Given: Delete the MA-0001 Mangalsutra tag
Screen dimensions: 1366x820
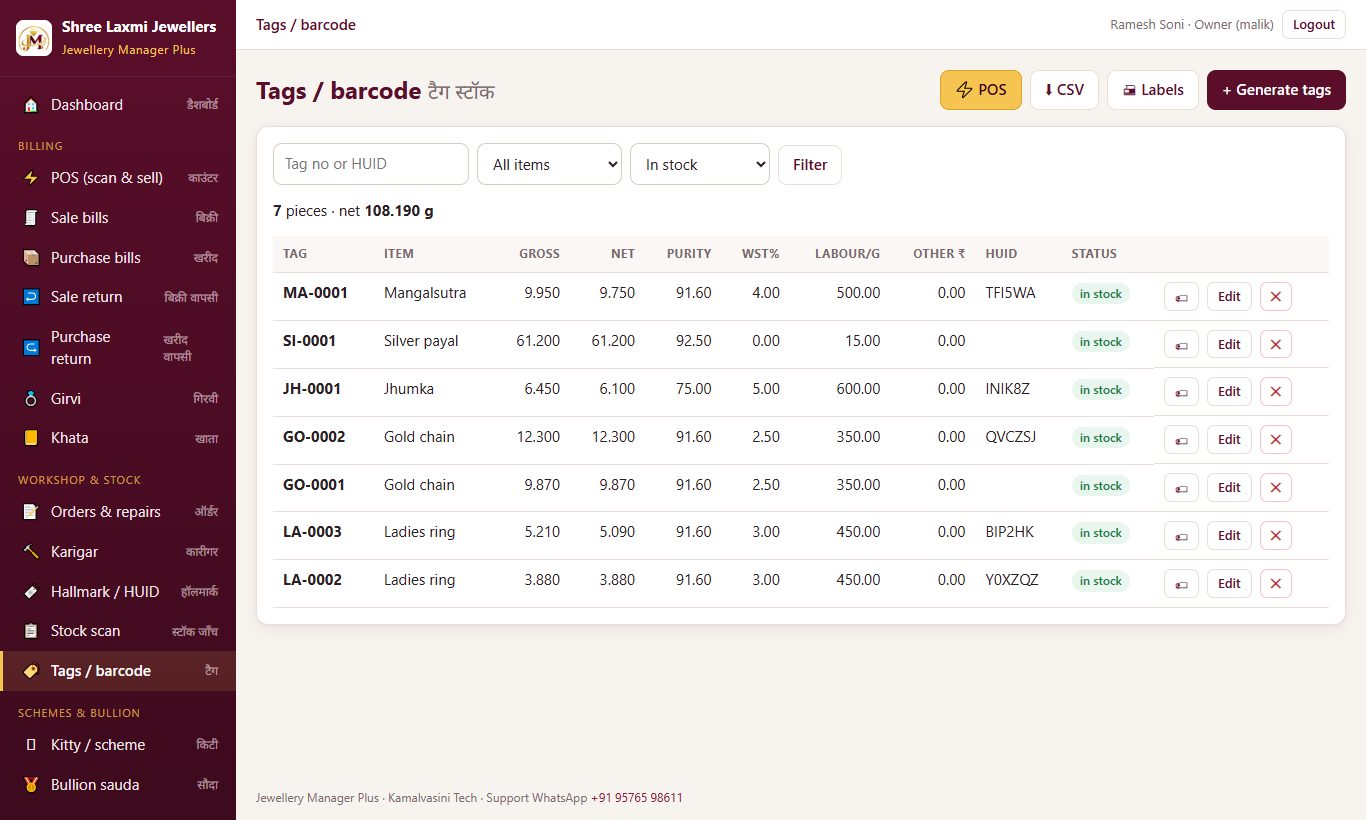Looking at the screenshot, I should click(x=1276, y=297).
